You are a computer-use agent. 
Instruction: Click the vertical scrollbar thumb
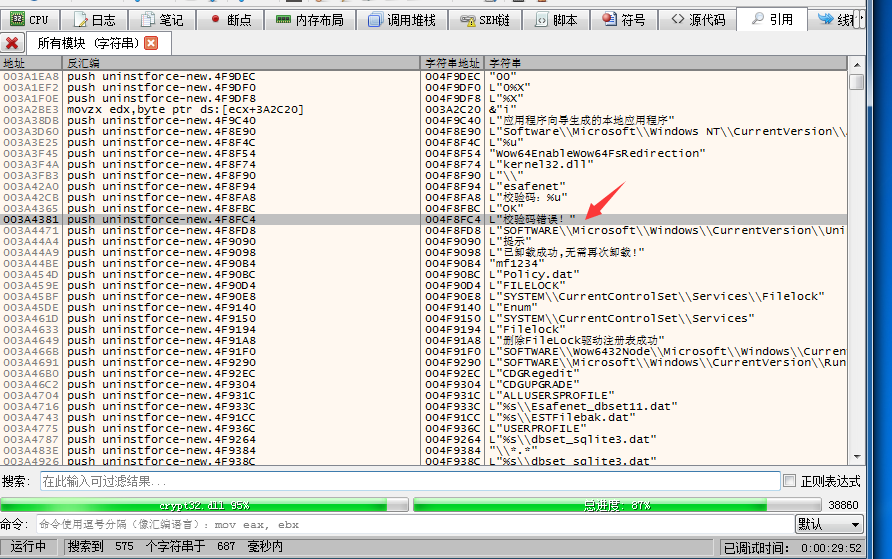tap(857, 82)
